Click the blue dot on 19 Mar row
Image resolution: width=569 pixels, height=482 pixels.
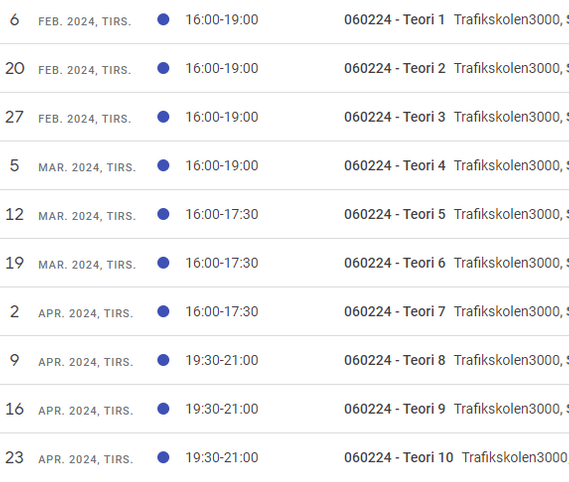point(163,262)
